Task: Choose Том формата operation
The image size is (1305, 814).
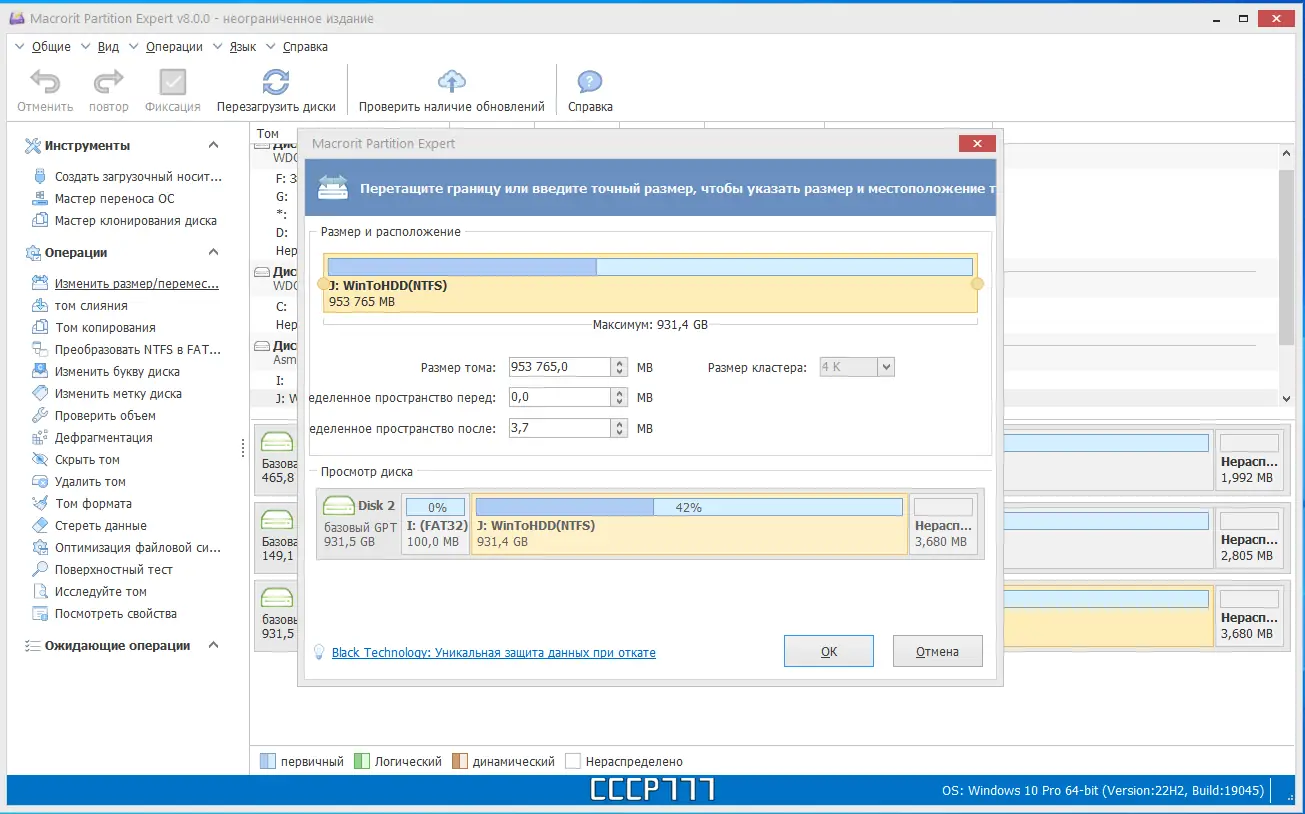Action: click(x=93, y=504)
